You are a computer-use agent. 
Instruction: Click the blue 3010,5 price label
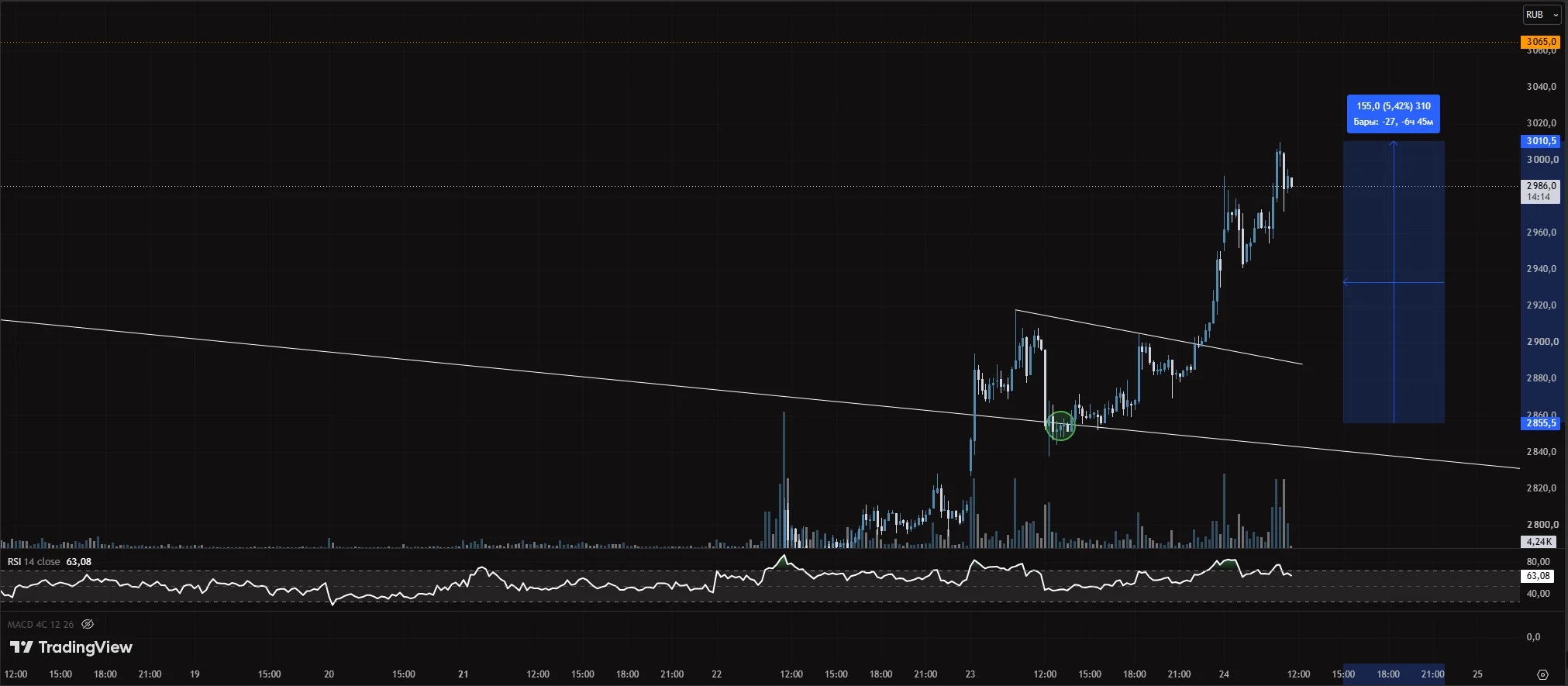click(1541, 141)
